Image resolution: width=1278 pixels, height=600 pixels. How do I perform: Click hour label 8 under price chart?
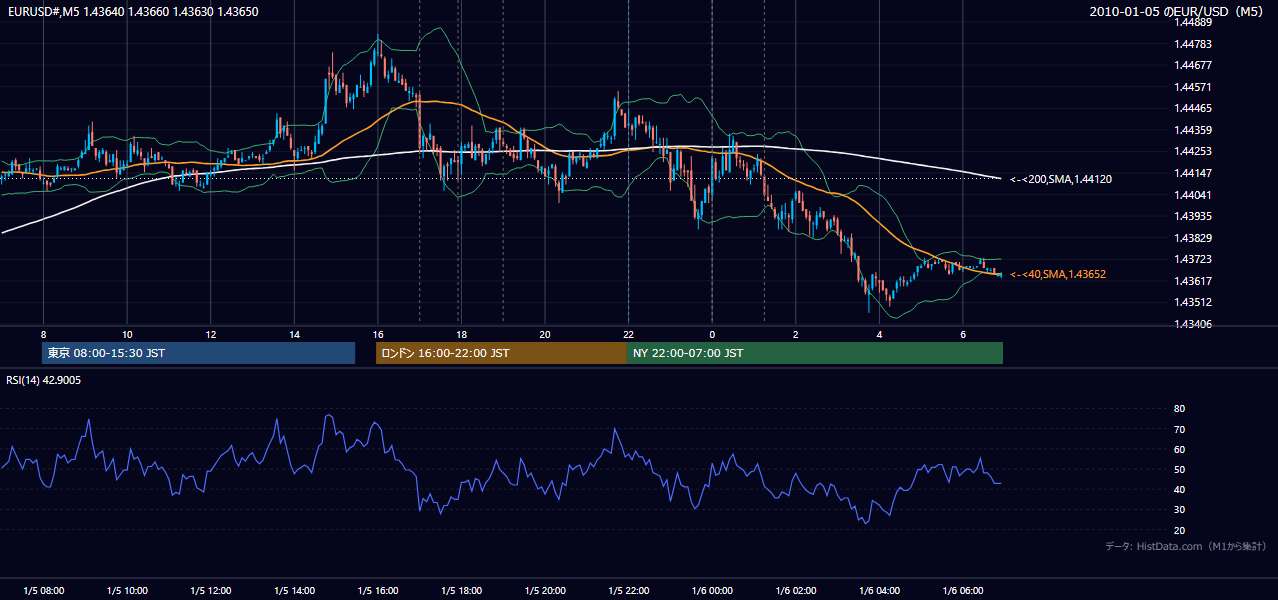click(43, 334)
